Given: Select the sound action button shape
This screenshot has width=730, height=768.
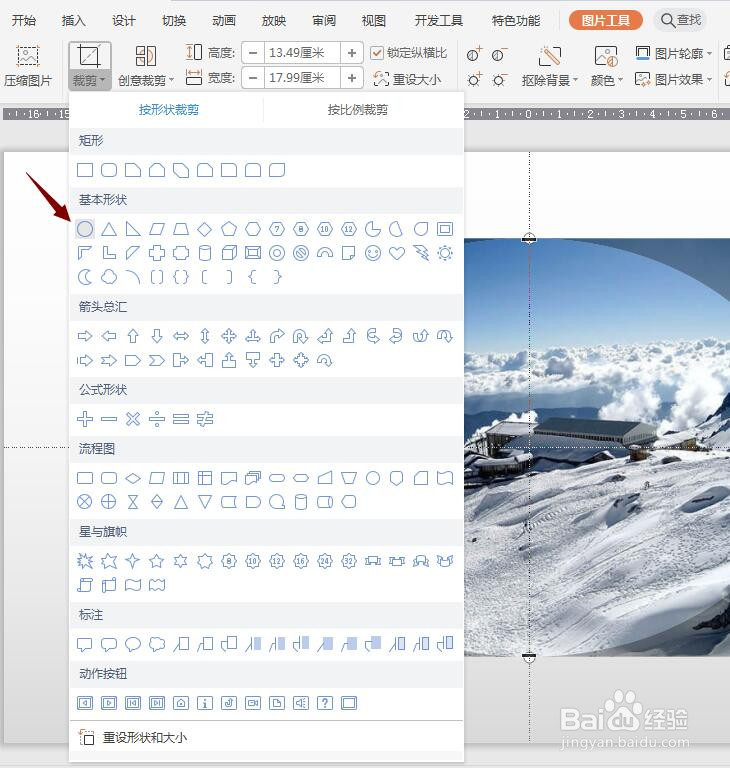Looking at the screenshot, I should (301, 703).
